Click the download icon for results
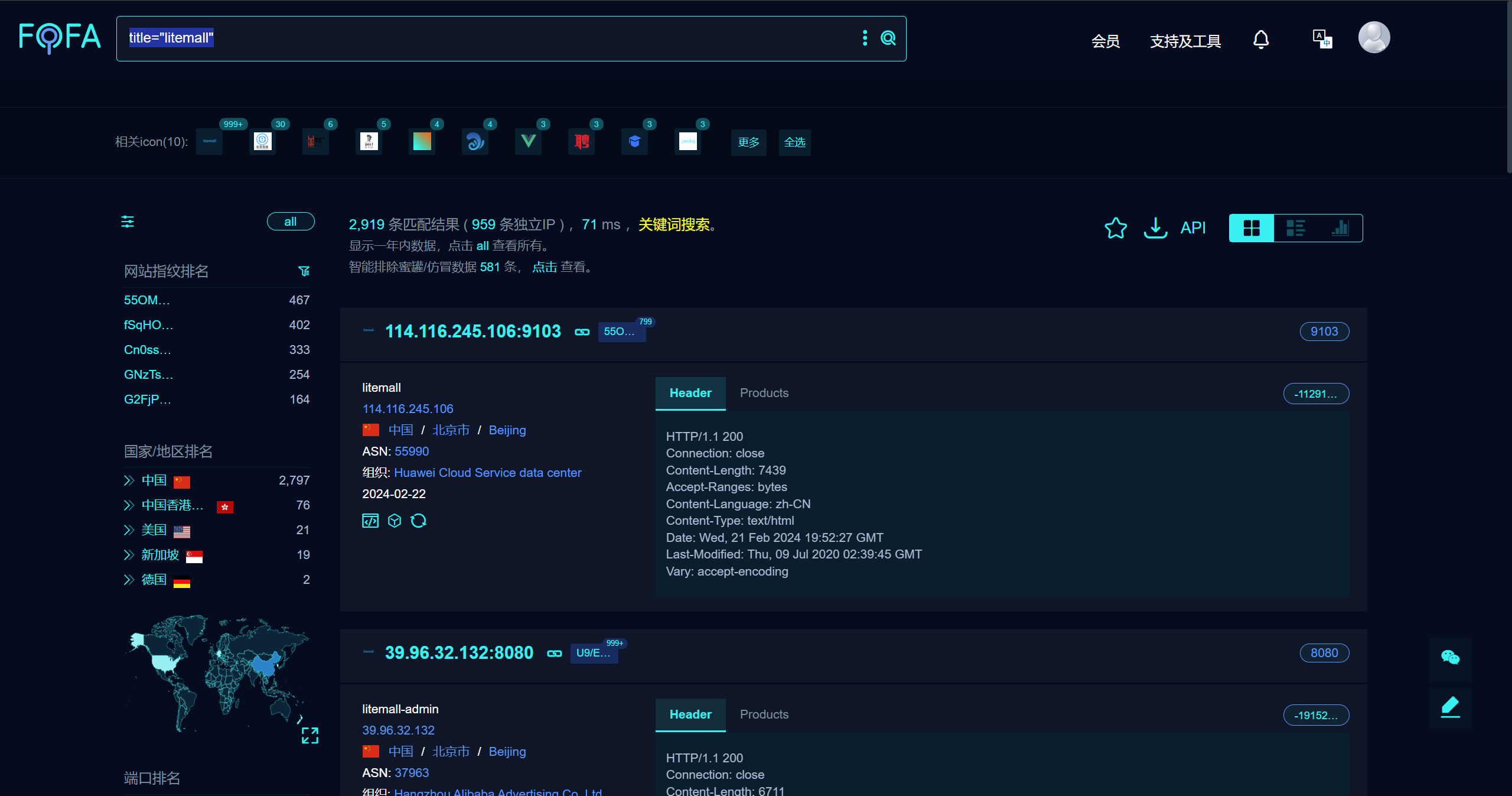Viewport: 1512px width, 796px height. [x=1155, y=228]
